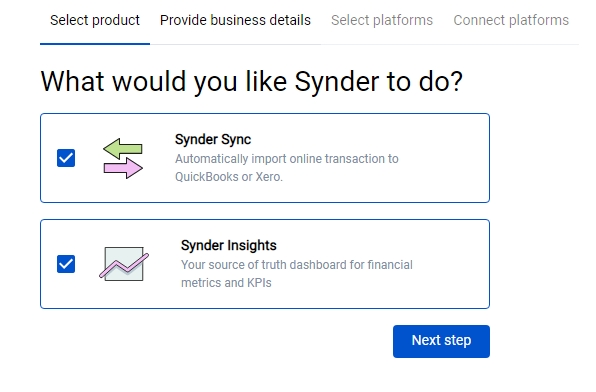Click the 'Your source of truth dashboard' description

tap(296, 265)
